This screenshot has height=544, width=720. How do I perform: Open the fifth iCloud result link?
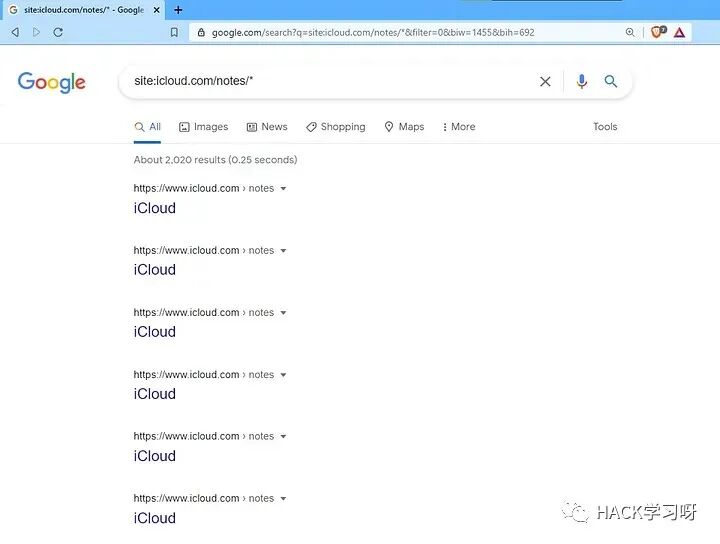[x=155, y=456]
